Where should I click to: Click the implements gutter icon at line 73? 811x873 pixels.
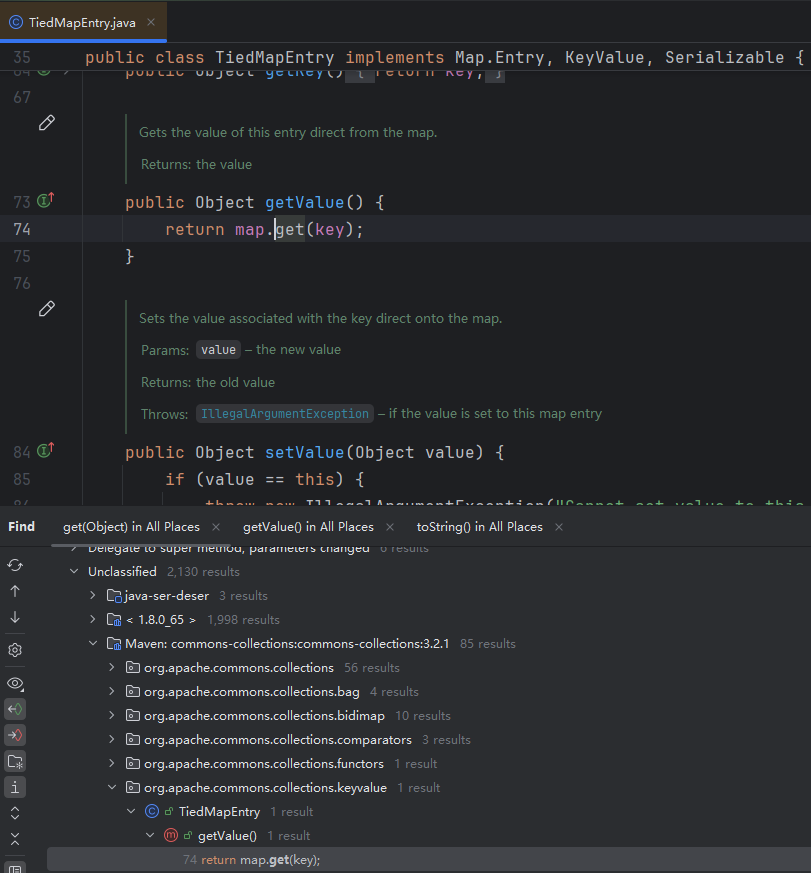pos(45,202)
